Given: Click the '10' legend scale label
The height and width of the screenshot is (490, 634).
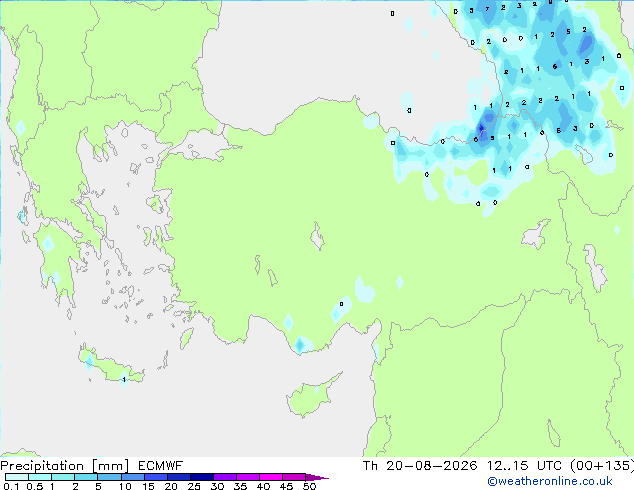Looking at the screenshot, I should [x=125, y=486].
